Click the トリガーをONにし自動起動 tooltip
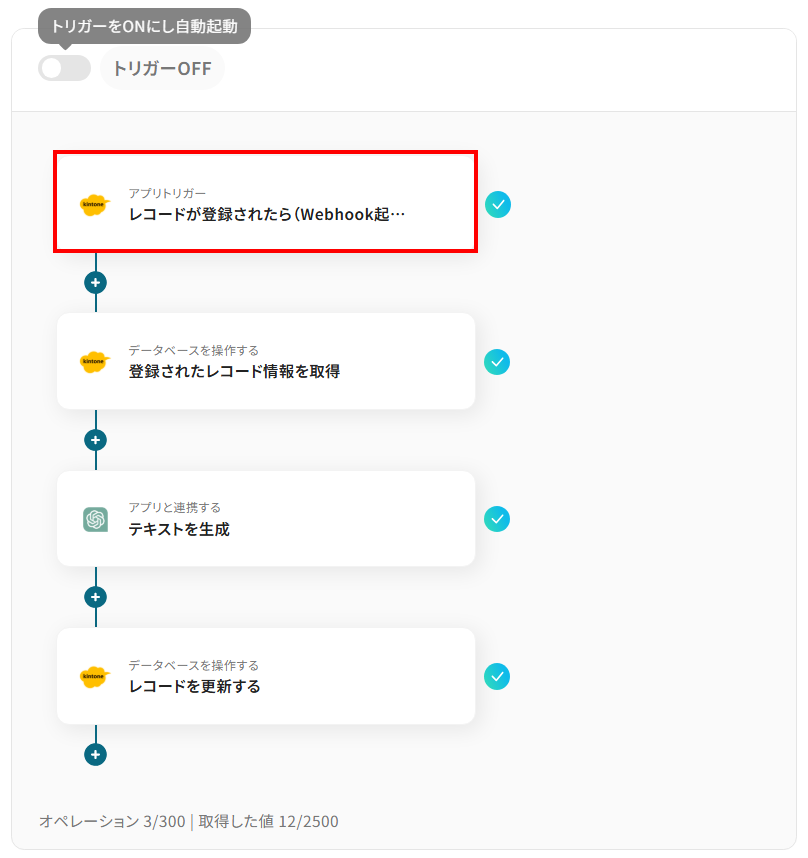Viewport: 808px width, 858px height. [144, 26]
